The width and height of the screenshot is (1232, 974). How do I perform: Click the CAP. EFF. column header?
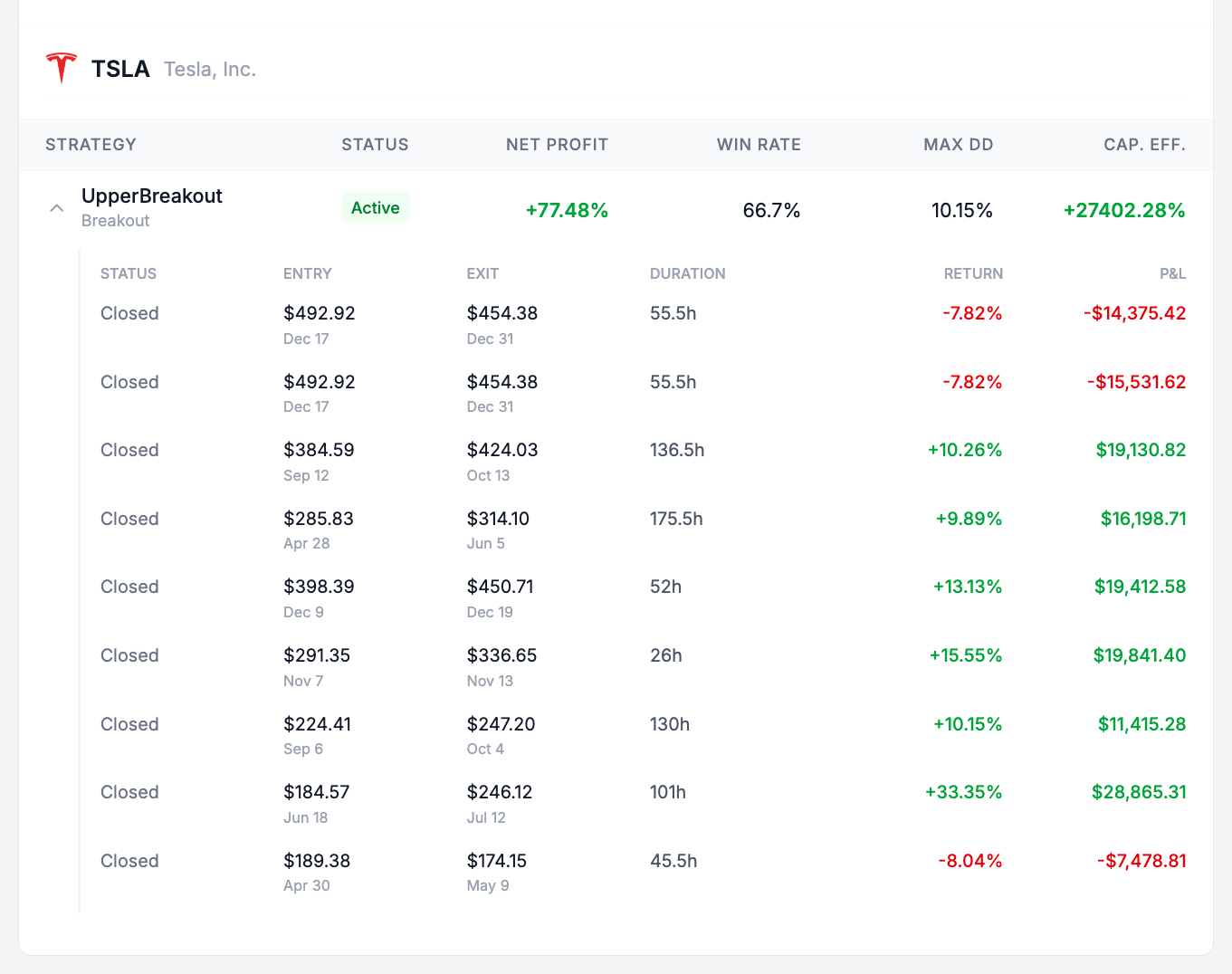1143,144
